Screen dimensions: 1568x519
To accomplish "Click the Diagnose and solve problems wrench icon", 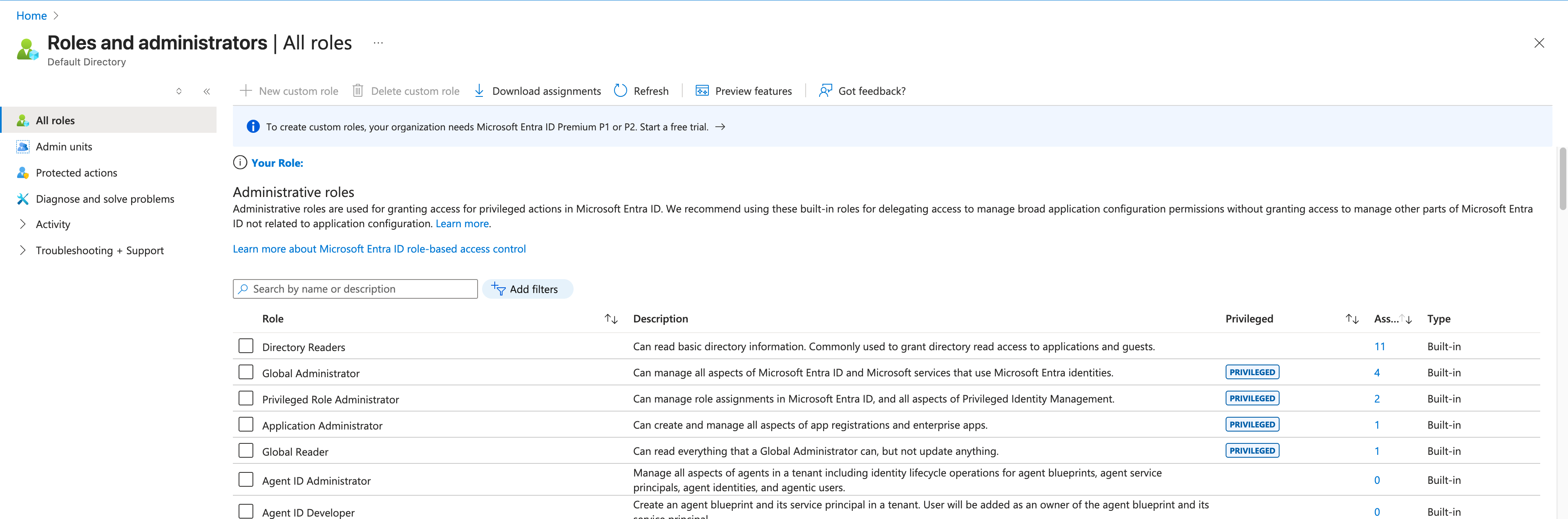I will coord(23,199).
